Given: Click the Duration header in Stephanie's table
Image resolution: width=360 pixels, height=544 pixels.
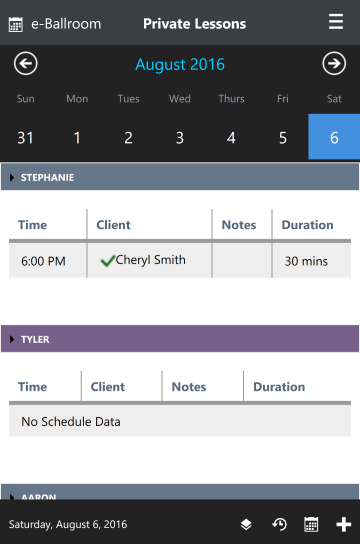Looking at the screenshot, I should tap(307, 225).
